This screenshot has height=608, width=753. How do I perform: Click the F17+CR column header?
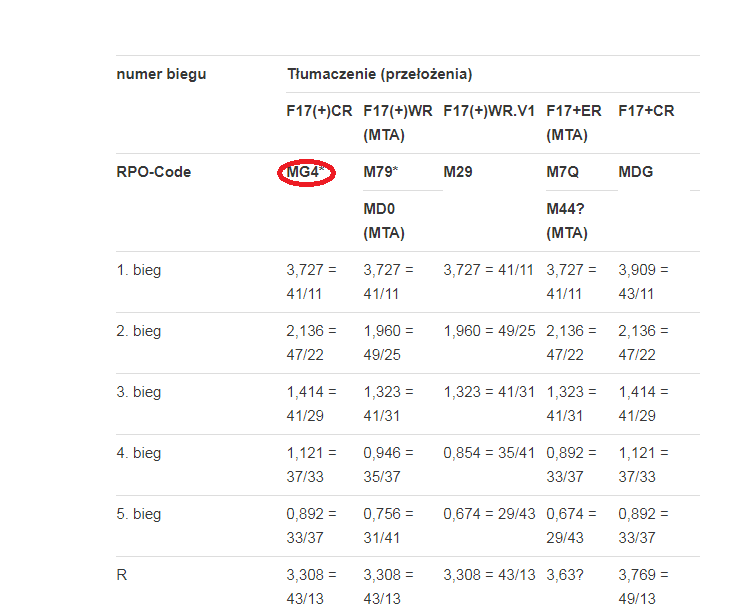[646, 110]
